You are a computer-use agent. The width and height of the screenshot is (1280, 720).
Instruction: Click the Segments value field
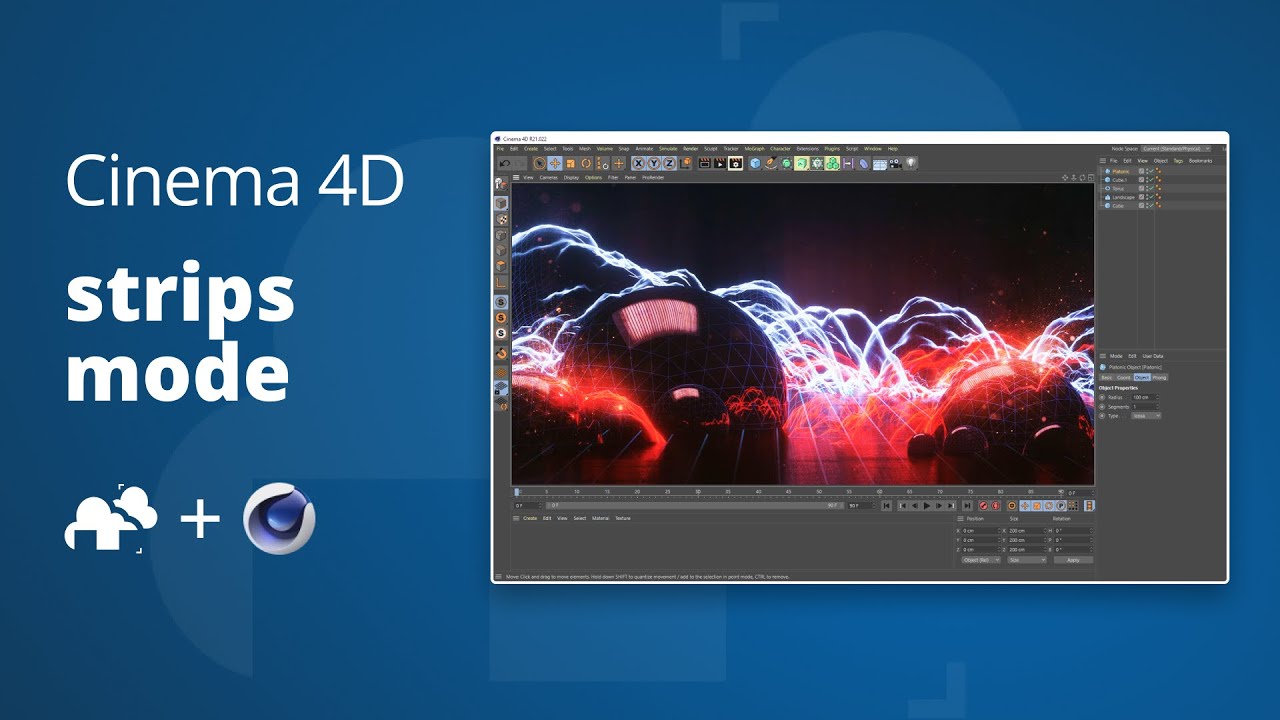1144,406
